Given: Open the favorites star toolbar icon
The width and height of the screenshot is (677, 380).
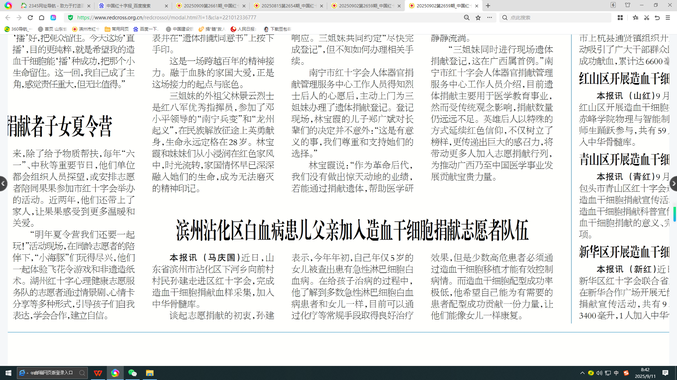Looking at the screenshot, I should 635,18.
